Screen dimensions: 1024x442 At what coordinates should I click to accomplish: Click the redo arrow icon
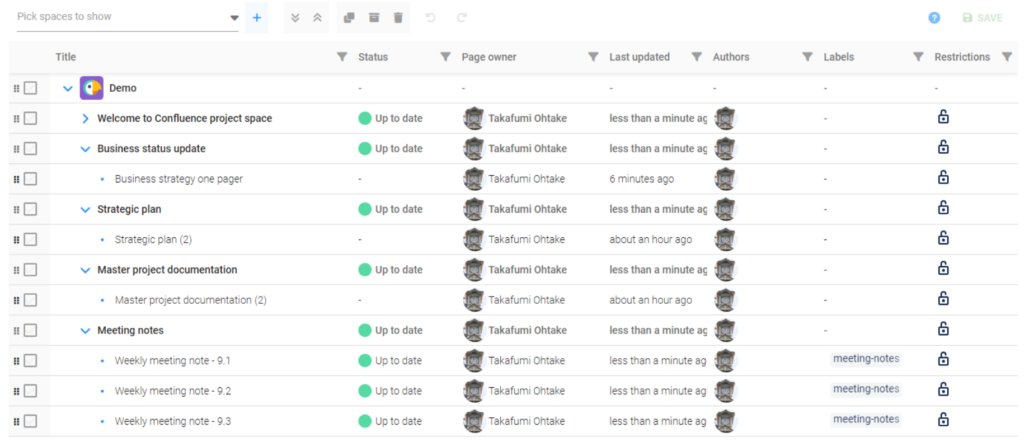click(x=462, y=18)
